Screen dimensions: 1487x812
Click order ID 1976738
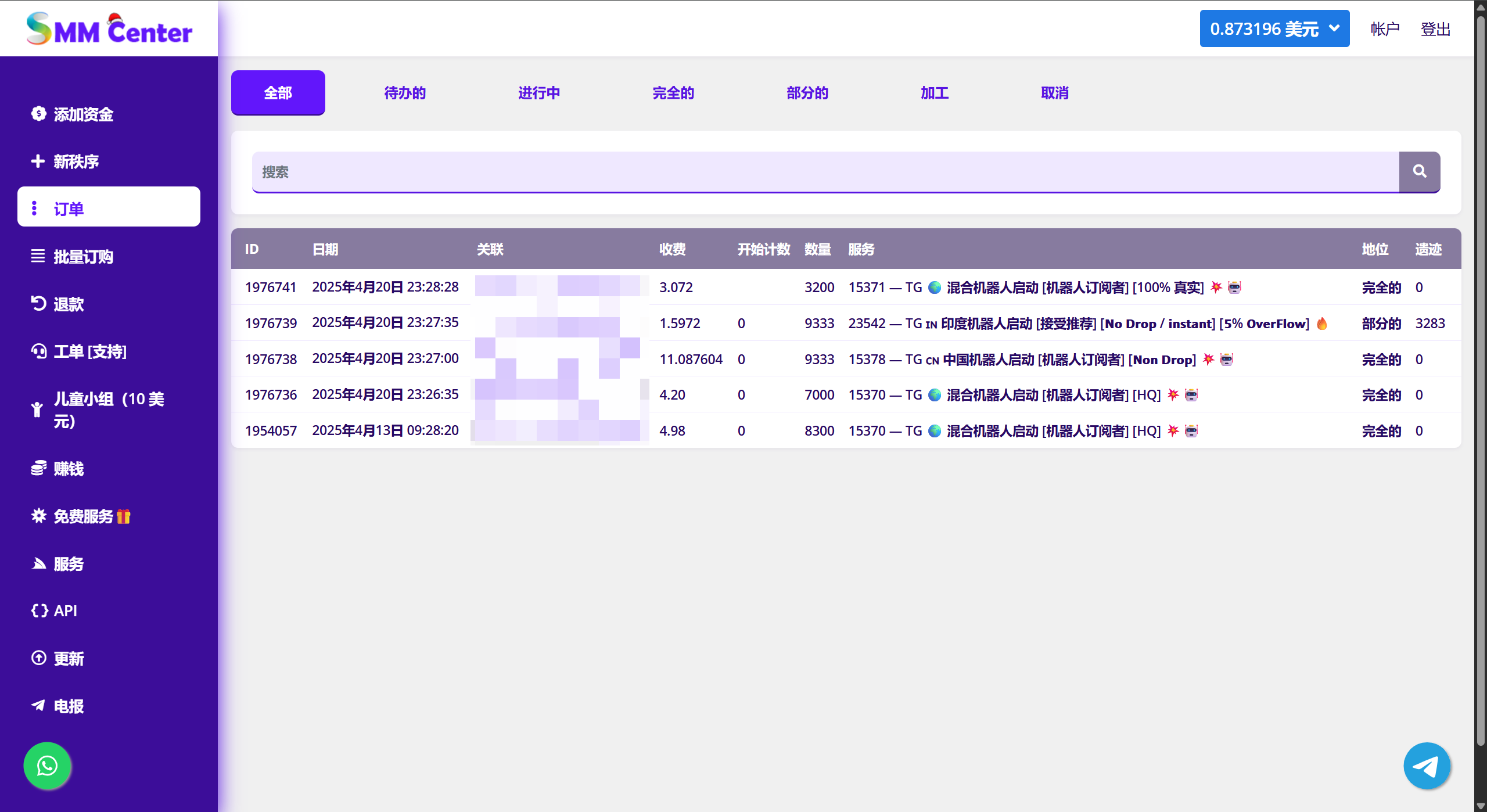pyautogui.click(x=271, y=359)
